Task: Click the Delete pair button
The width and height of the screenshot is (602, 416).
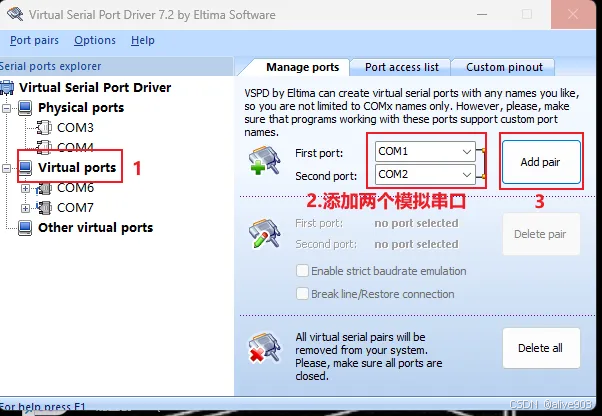Action: pyautogui.click(x=541, y=234)
